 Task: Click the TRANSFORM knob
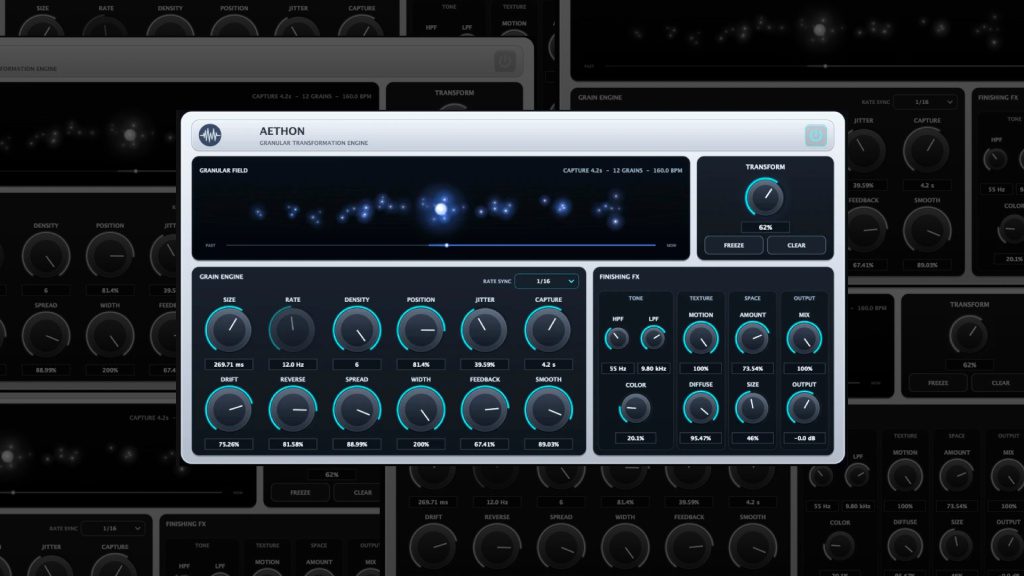[x=765, y=197]
